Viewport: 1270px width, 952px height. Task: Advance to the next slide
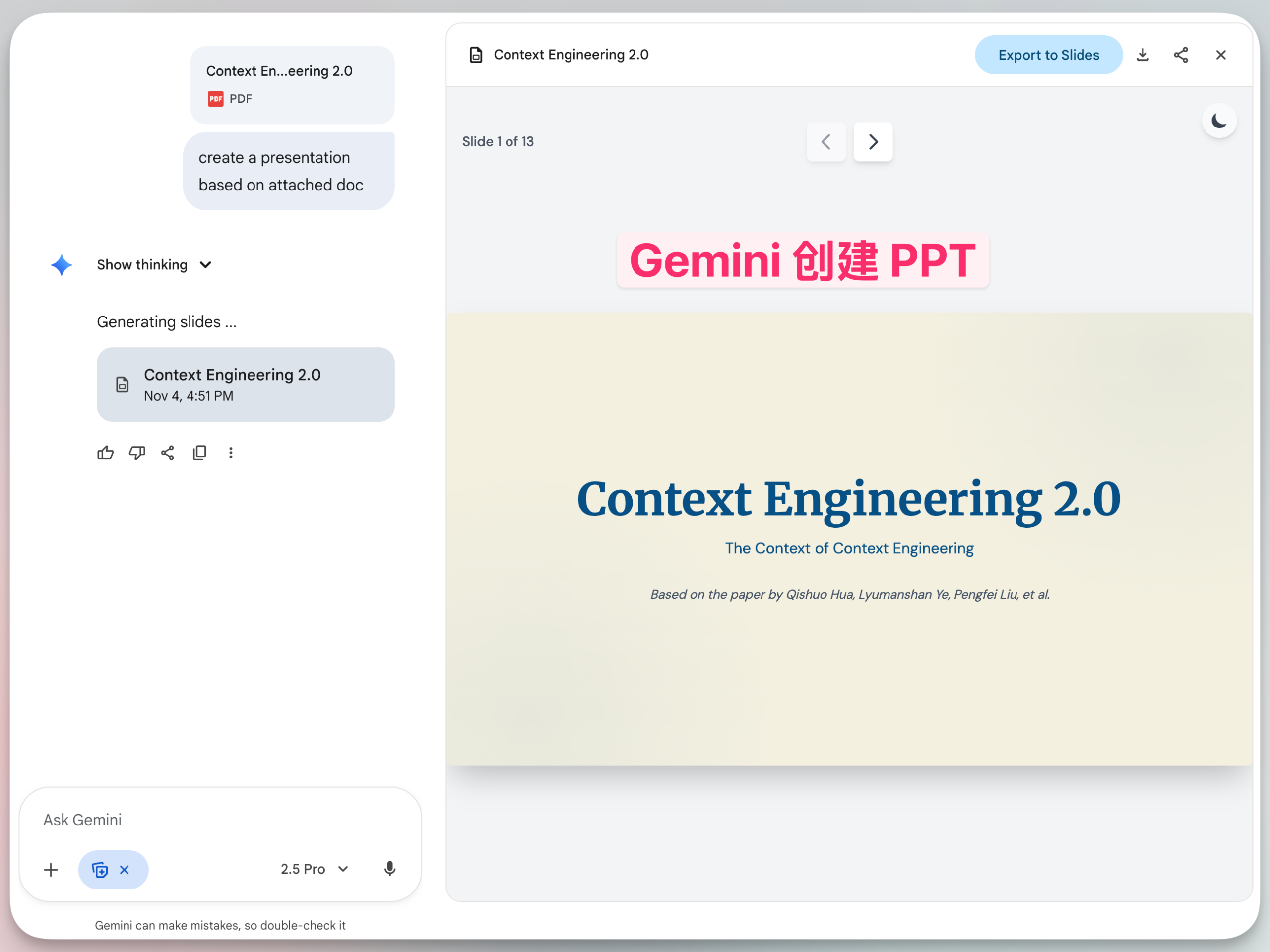pos(872,142)
